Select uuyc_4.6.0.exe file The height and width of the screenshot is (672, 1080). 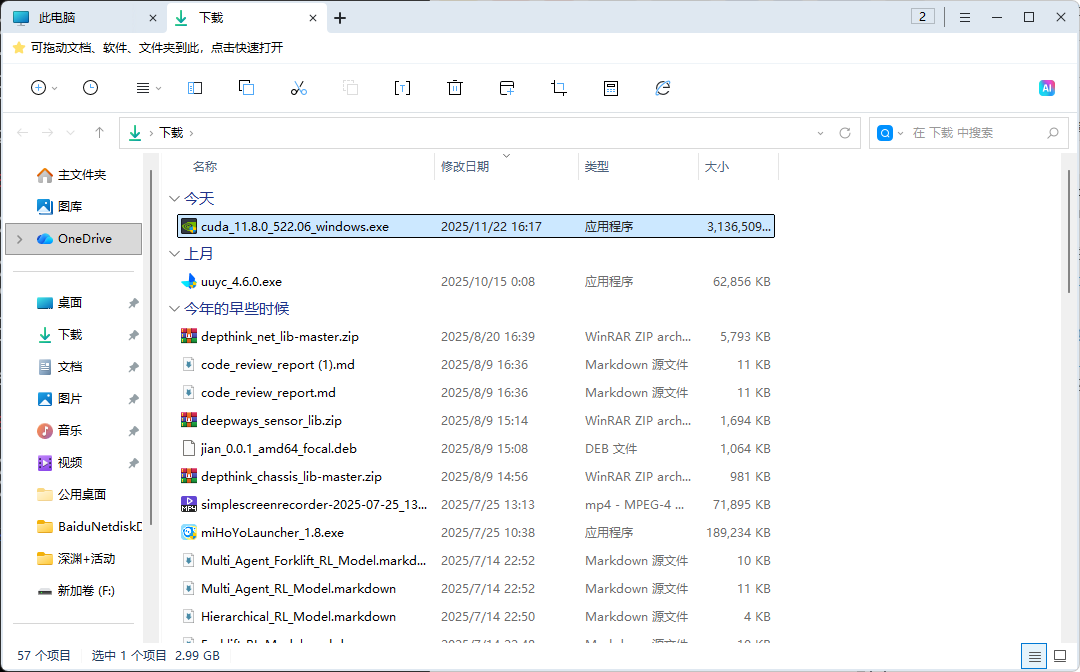[x=476, y=282]
